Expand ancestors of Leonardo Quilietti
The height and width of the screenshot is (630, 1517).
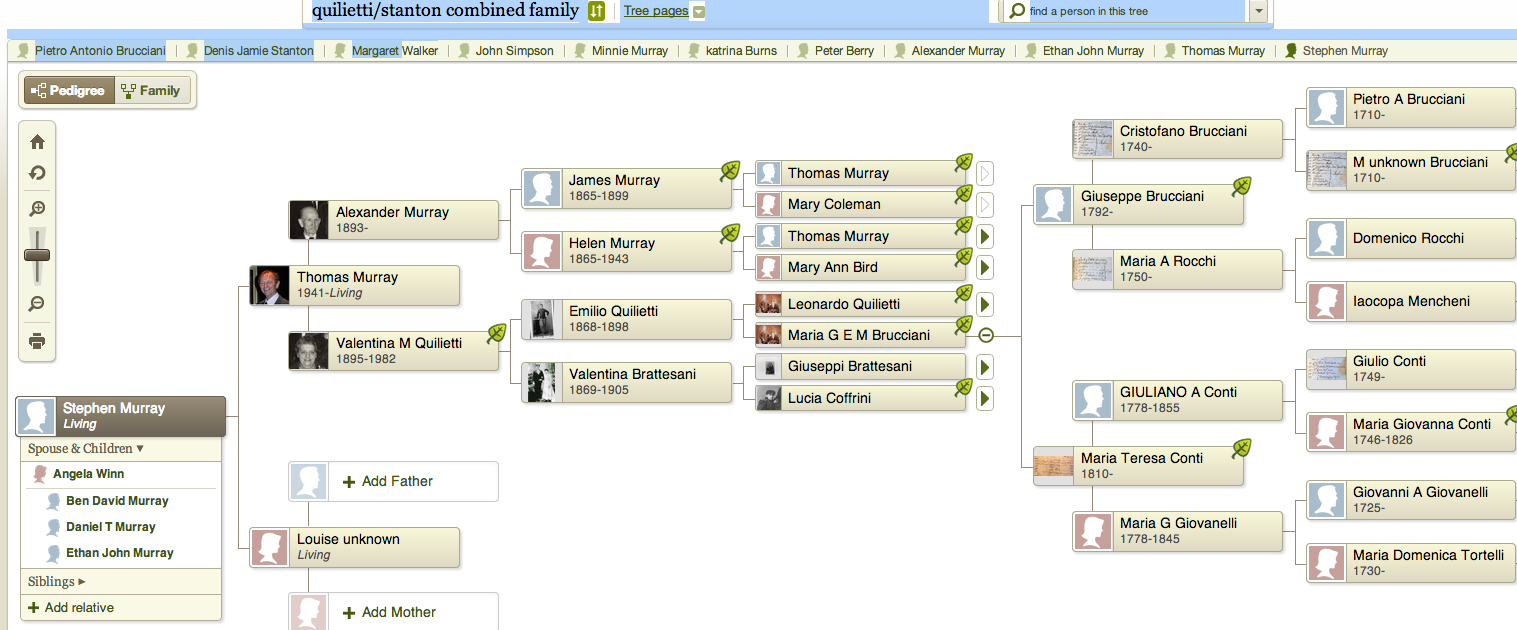click(985, 304)
